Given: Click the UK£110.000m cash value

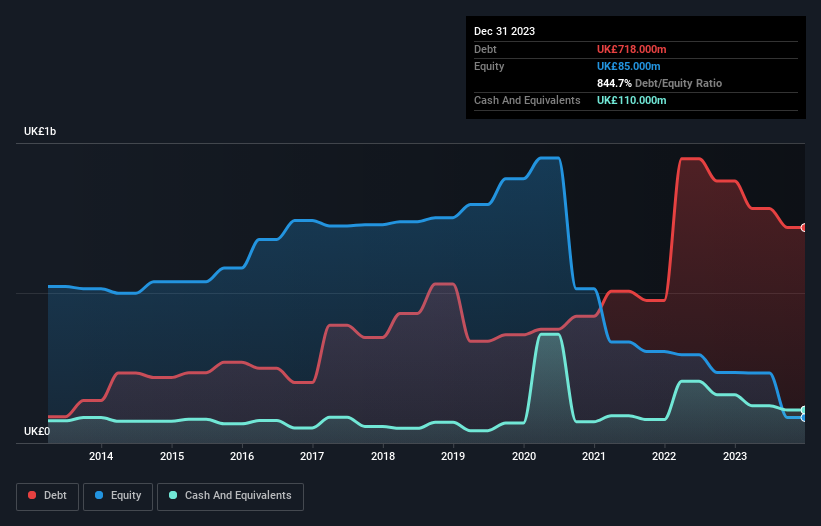Looking at the screenshot, I should tap(631, 100).
